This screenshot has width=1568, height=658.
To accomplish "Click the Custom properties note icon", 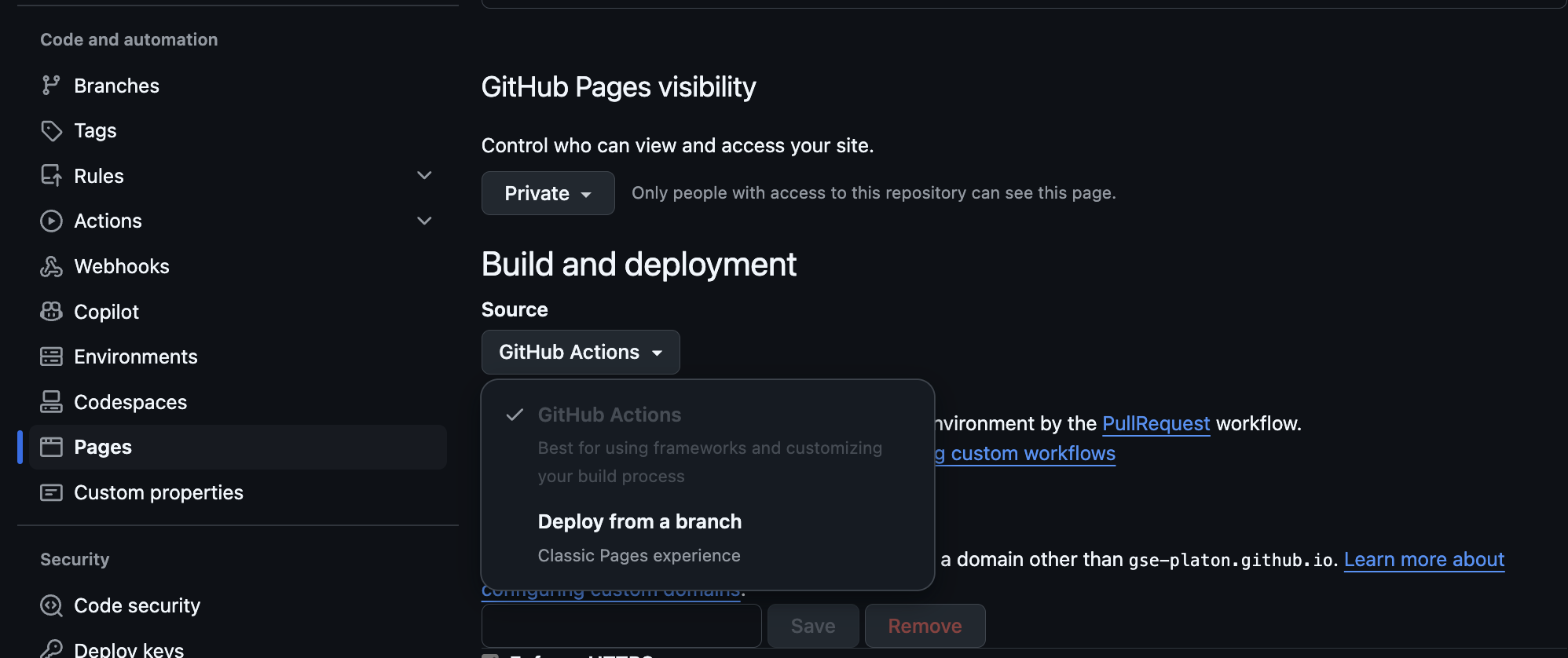I will (x=51, y=492).
